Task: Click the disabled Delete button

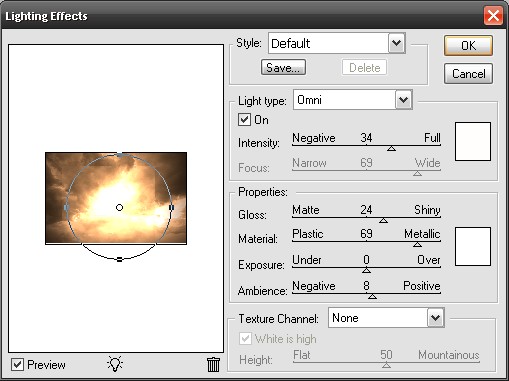Action: 364,68
